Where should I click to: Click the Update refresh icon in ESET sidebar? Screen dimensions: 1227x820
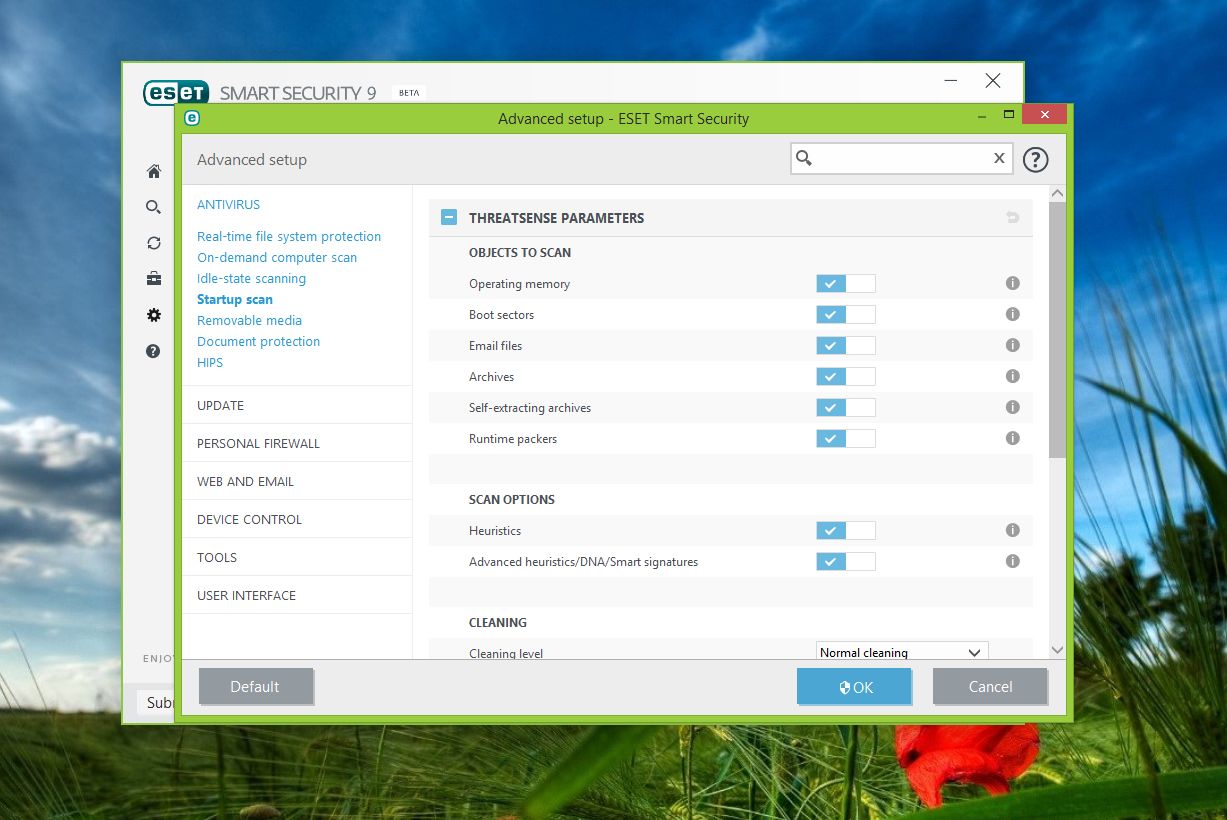click(153, 243)
